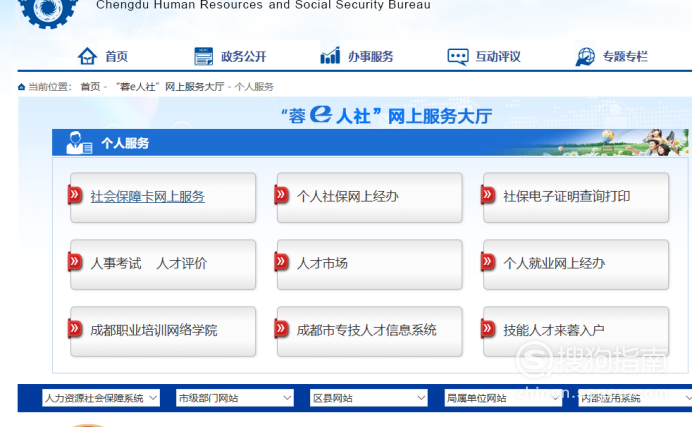Click red arrow icon beside 技能人才来蓉入户
692x427 pixels.
[x=488, y=329]
